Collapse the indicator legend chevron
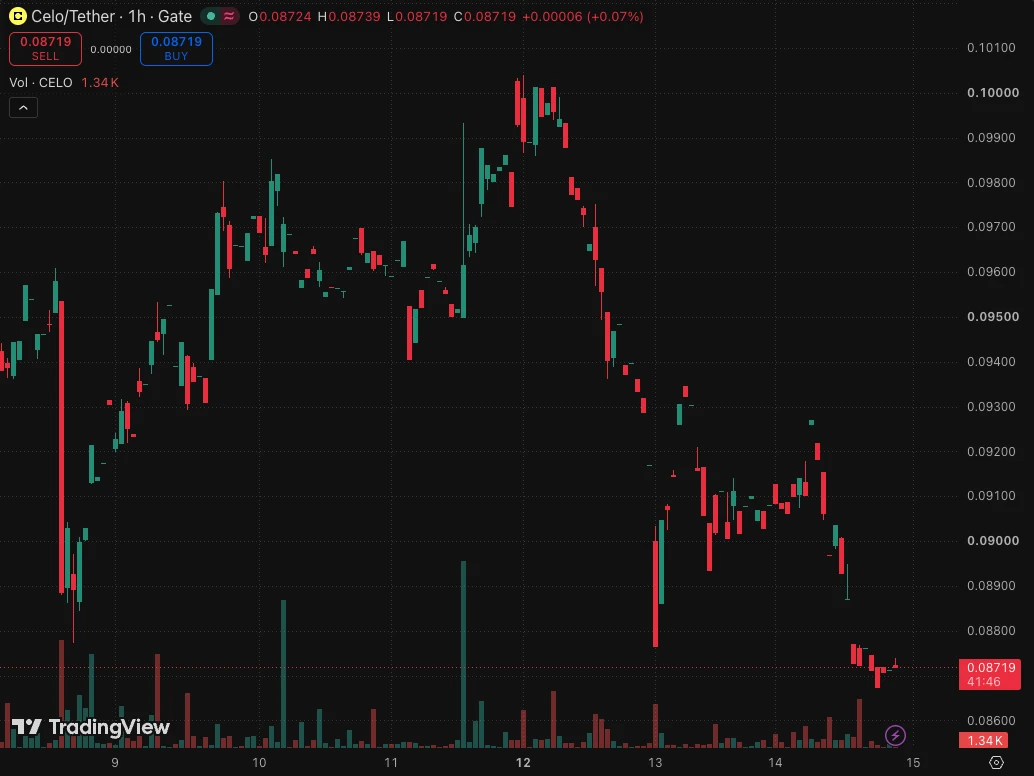Screen dimensions: 1034x776 point(23,107)
